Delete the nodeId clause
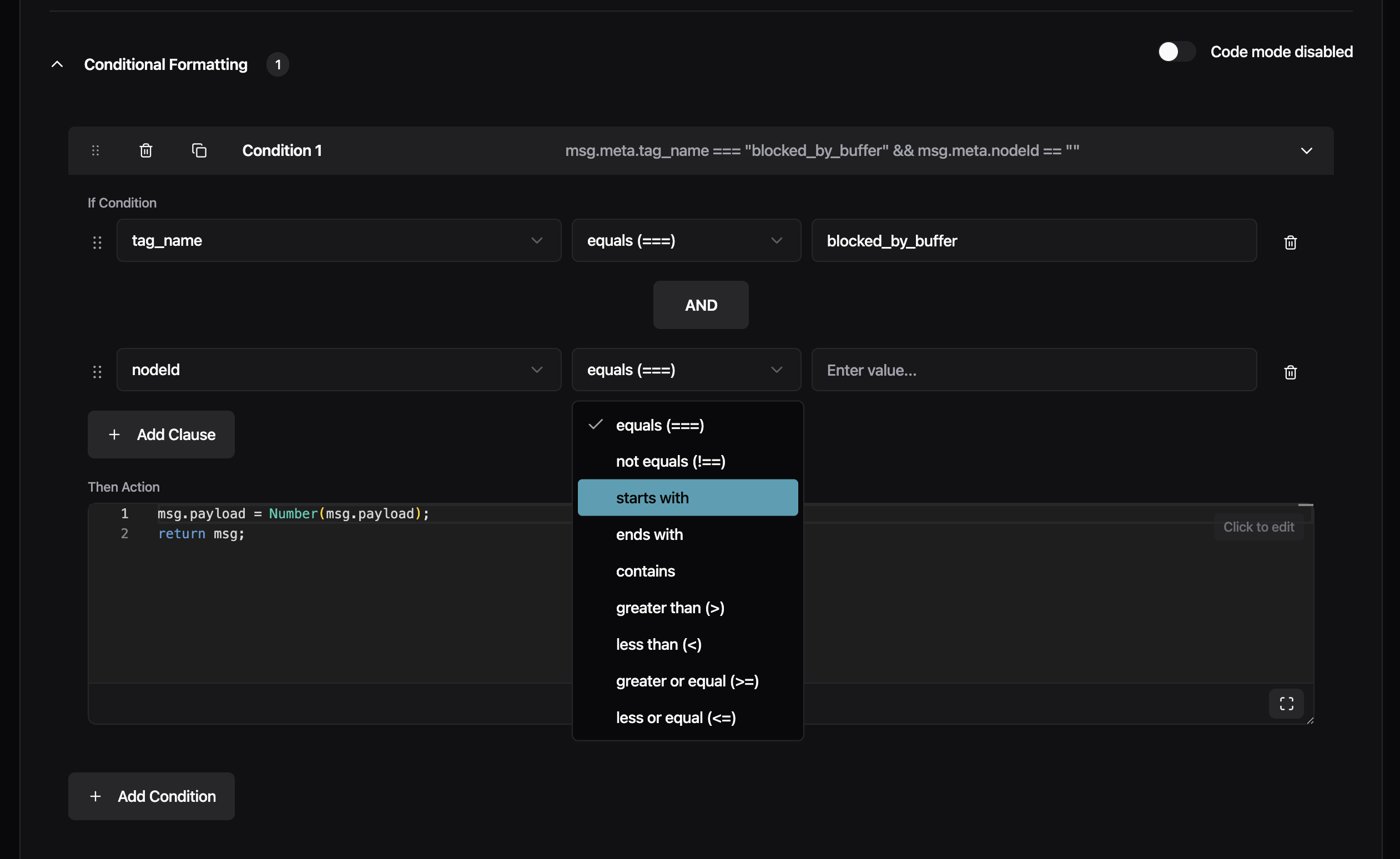This screenshot has width=1400, height=859. tap(1290, 372)
